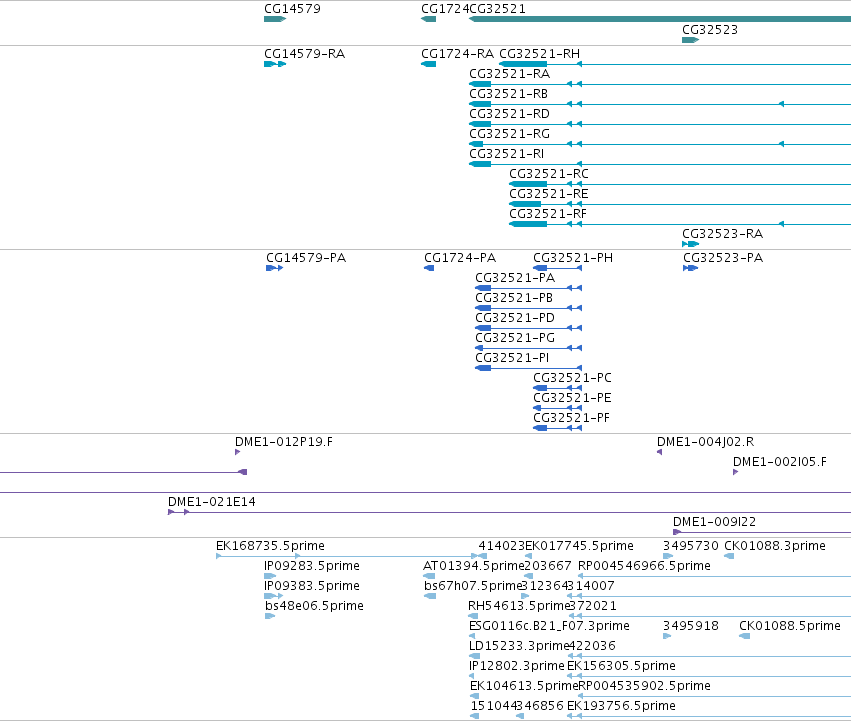Image resolution: width=851 pixels, height=721 pixels.
Task: Open EST label 3495730
Action: (x=690, y=546)
